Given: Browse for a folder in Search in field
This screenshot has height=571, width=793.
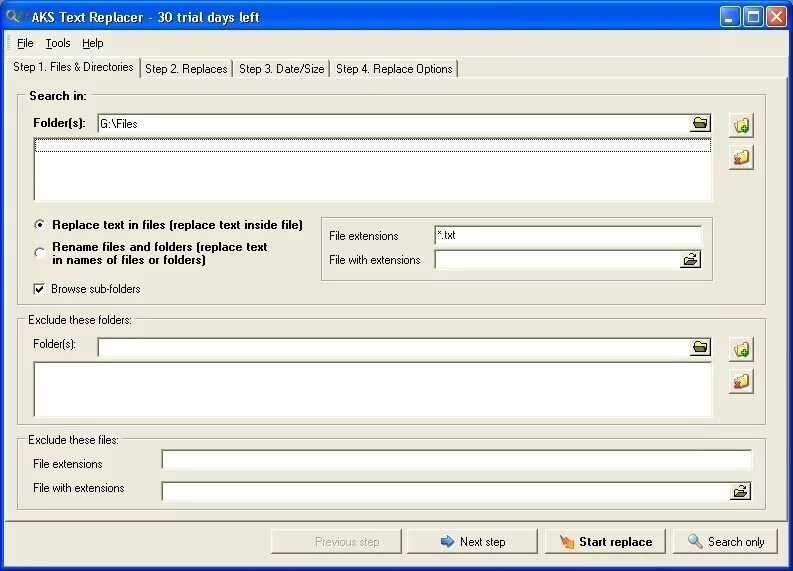Looking at the screenshot, I should (700, 123).
